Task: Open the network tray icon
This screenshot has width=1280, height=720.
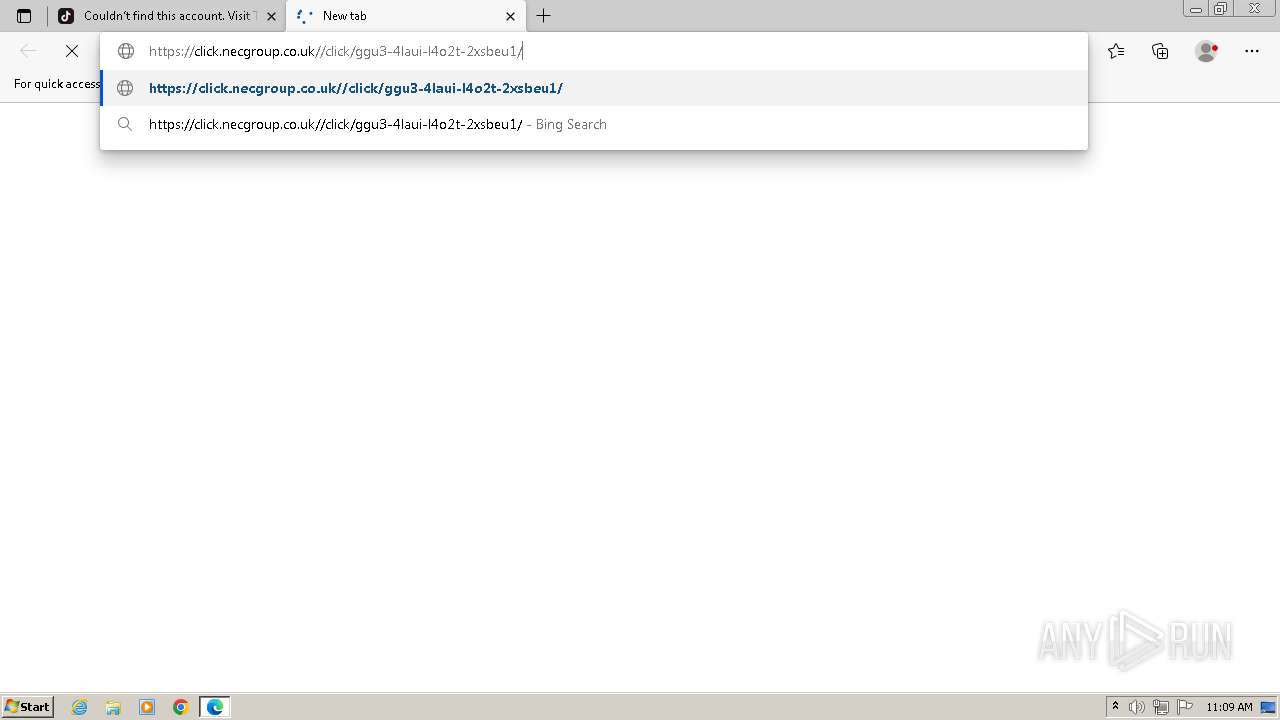Action: [1160, 707]
